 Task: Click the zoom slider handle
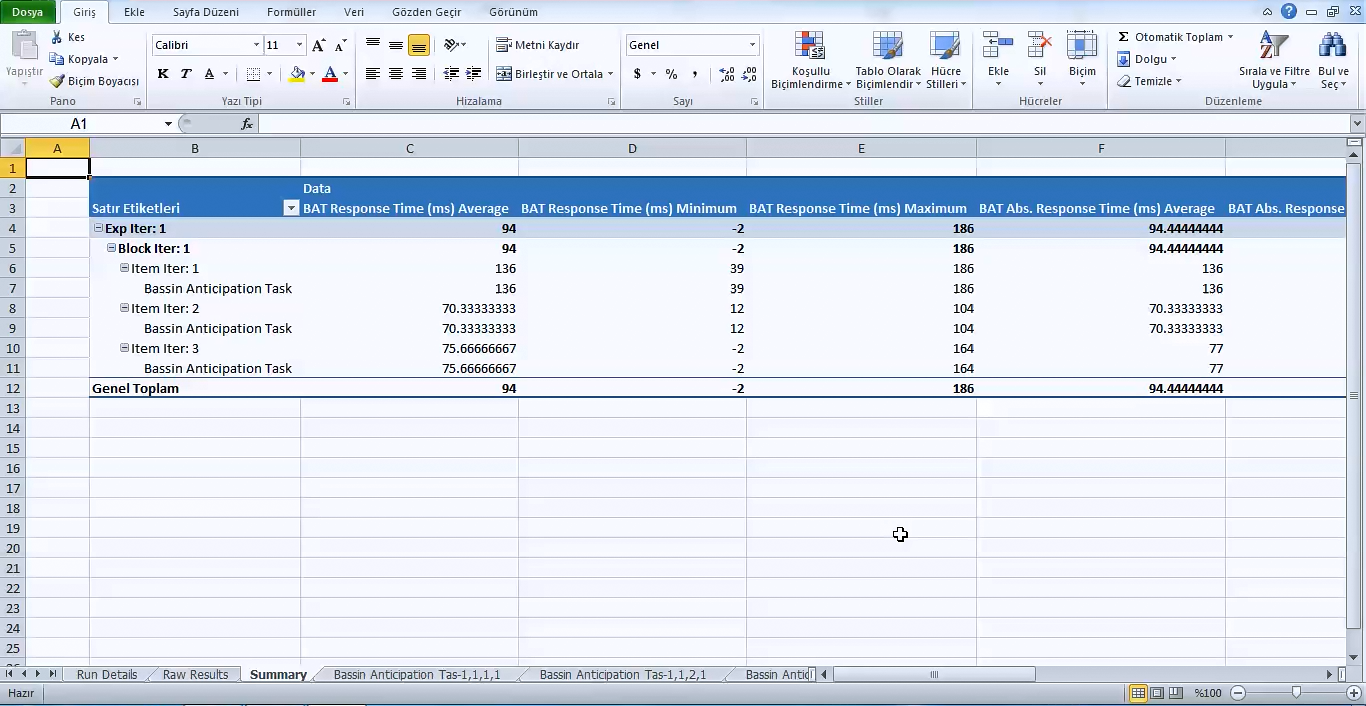tap(1296, 693)
